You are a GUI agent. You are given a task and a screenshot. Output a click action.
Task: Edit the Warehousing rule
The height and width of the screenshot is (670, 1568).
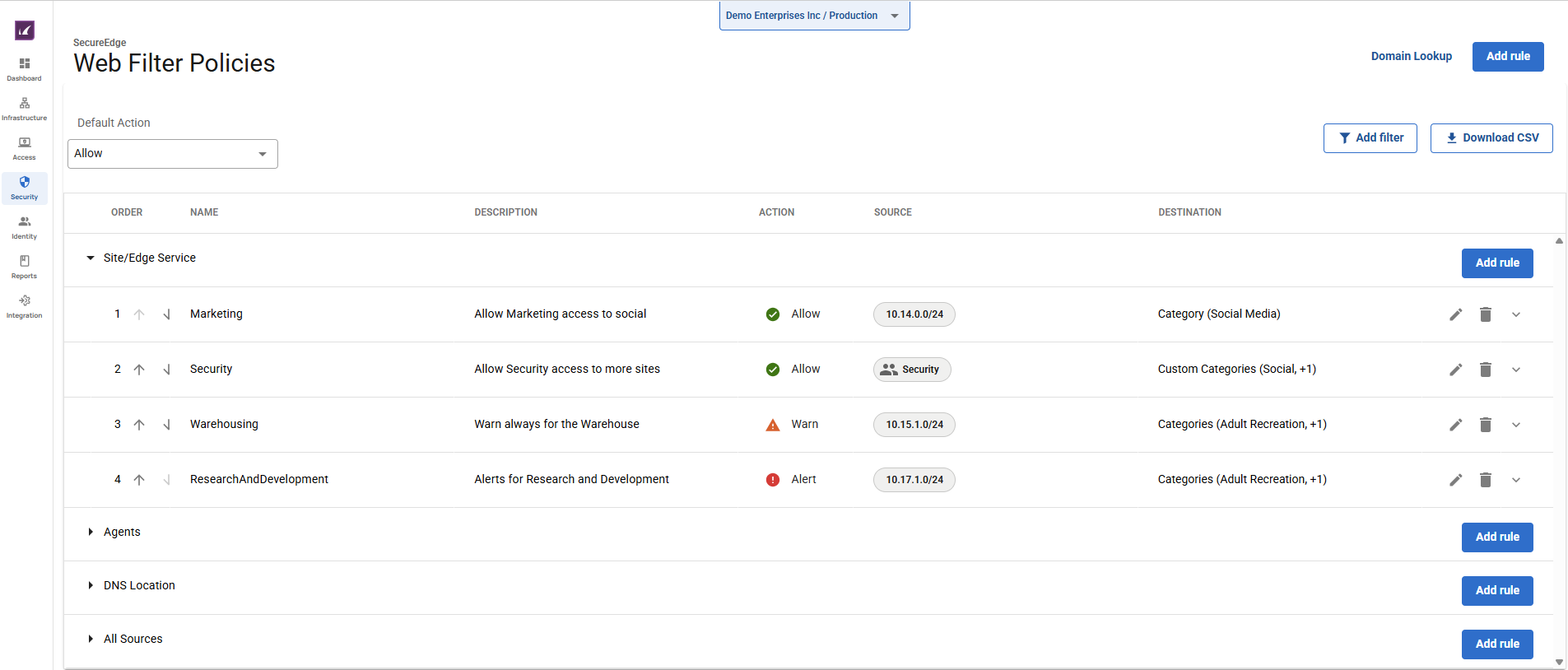(x=1455, y=425)
